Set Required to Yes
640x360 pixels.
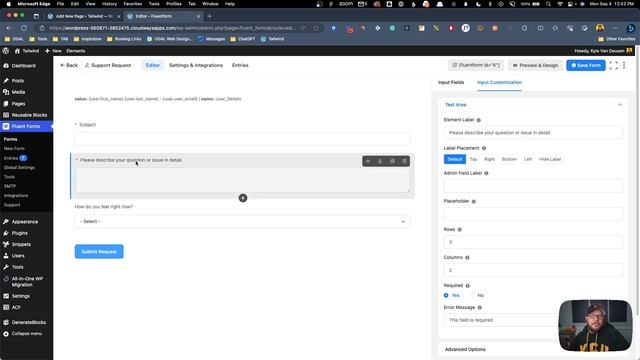[x=452, y=296]
